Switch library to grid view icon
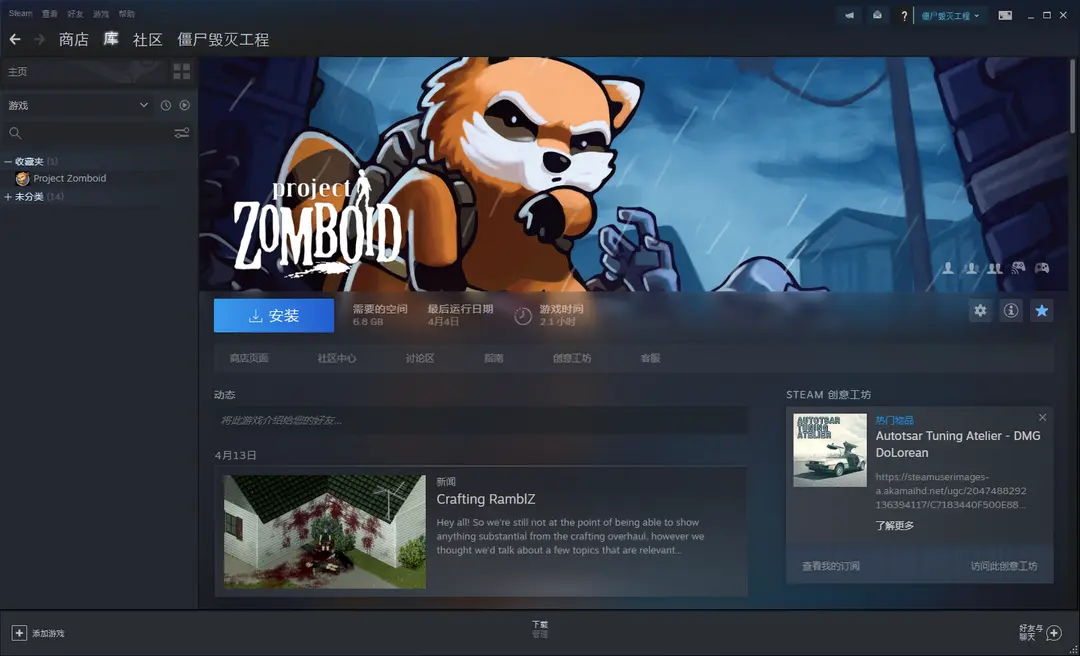This screenshot has height=656, width=1080. click(182, 72)
